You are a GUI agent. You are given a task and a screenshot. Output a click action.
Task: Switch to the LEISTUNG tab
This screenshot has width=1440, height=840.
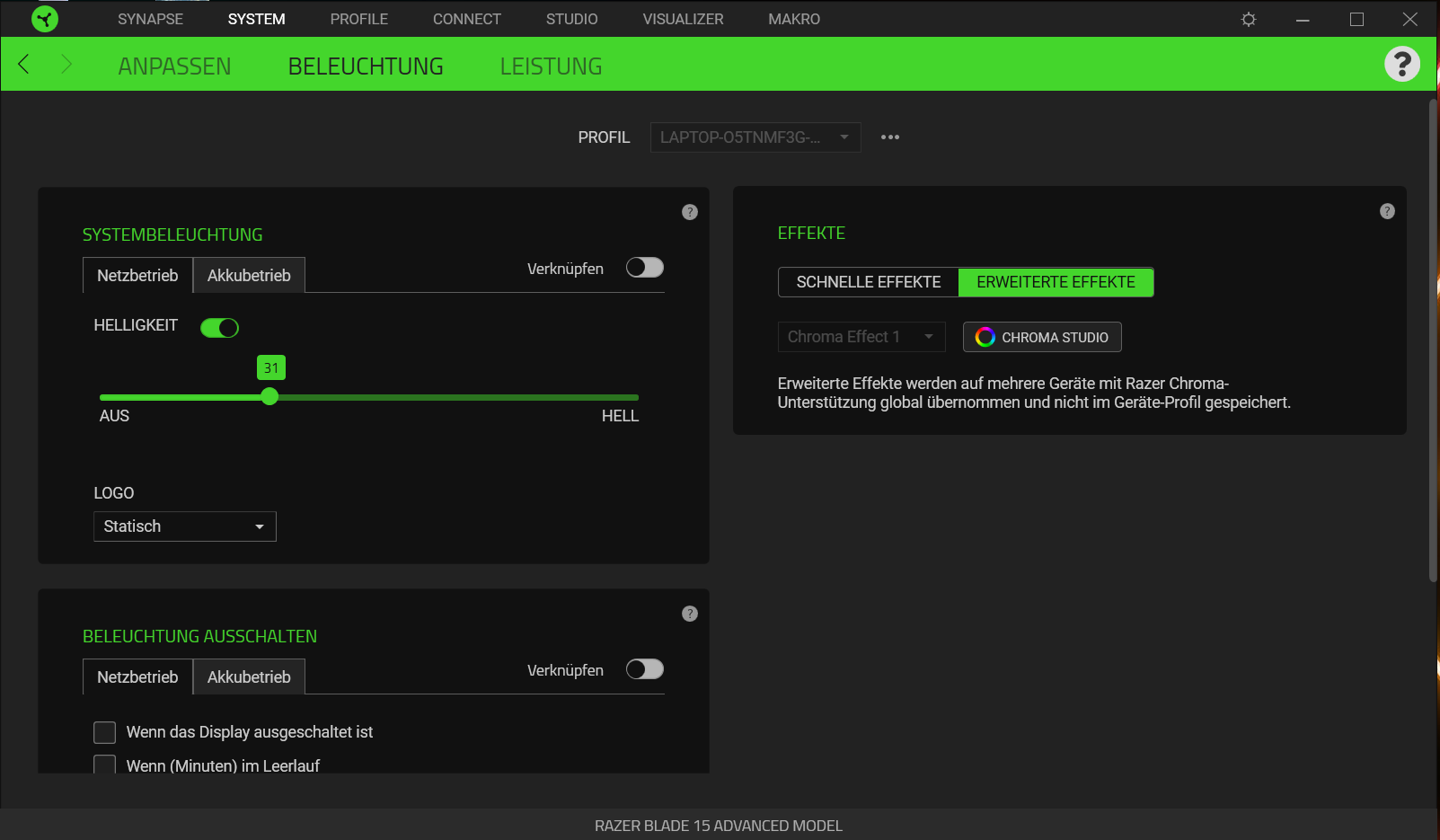coord(551,66)
